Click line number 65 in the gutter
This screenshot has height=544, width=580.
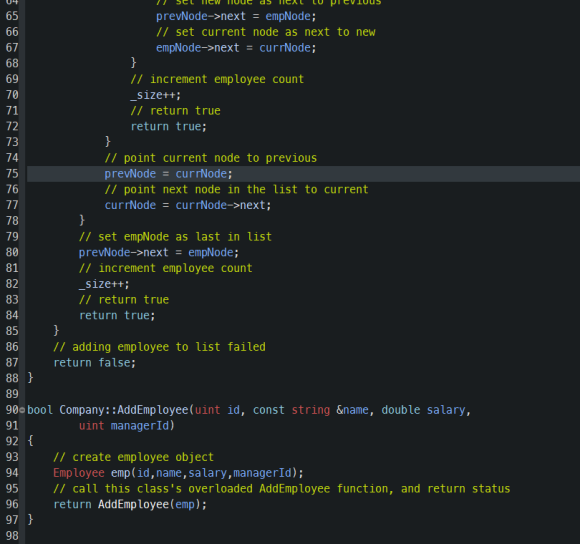pos(12,16)
